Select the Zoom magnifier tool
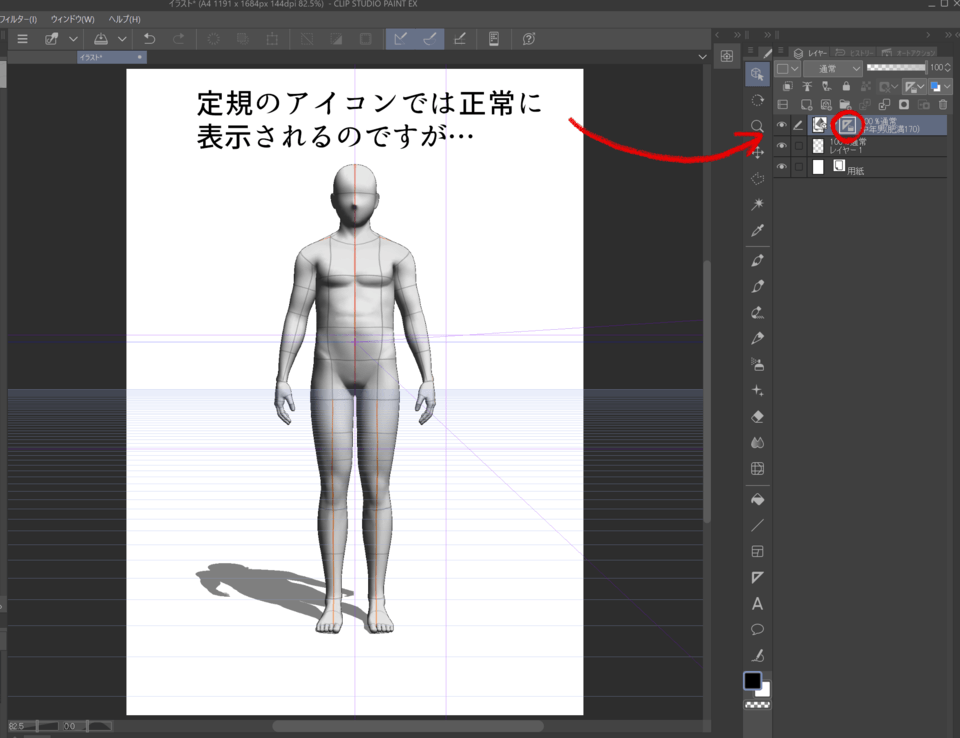960x738 pixels. pos(757,126)
